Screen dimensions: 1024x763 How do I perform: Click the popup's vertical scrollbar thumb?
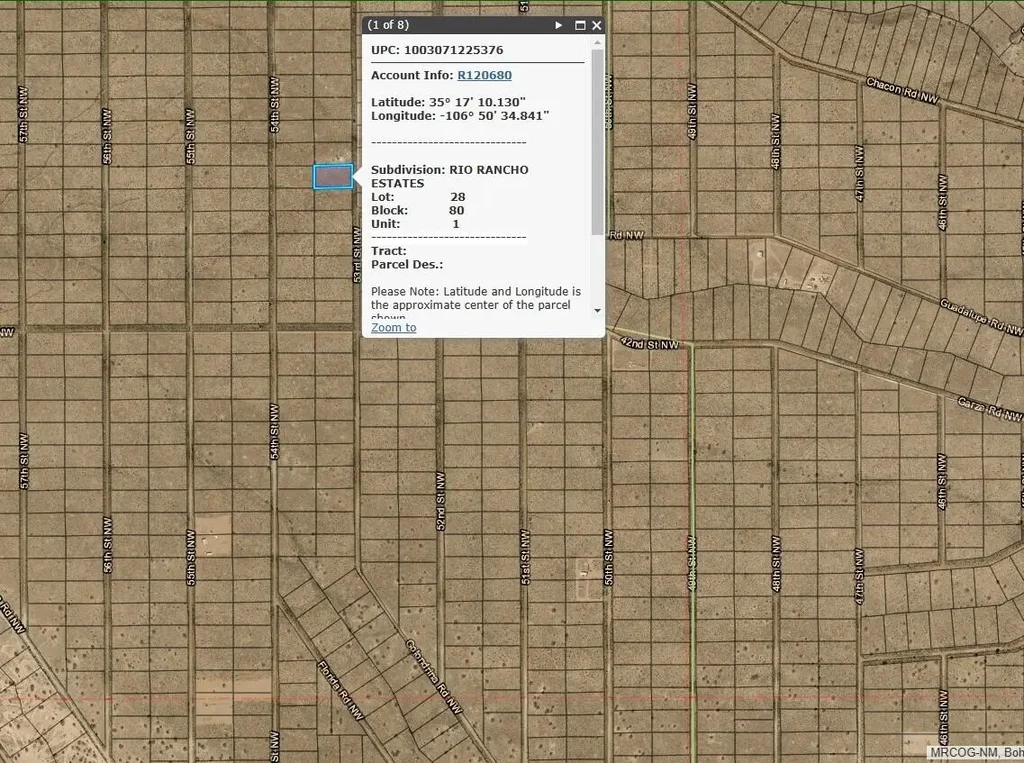(x=598, y=140)
